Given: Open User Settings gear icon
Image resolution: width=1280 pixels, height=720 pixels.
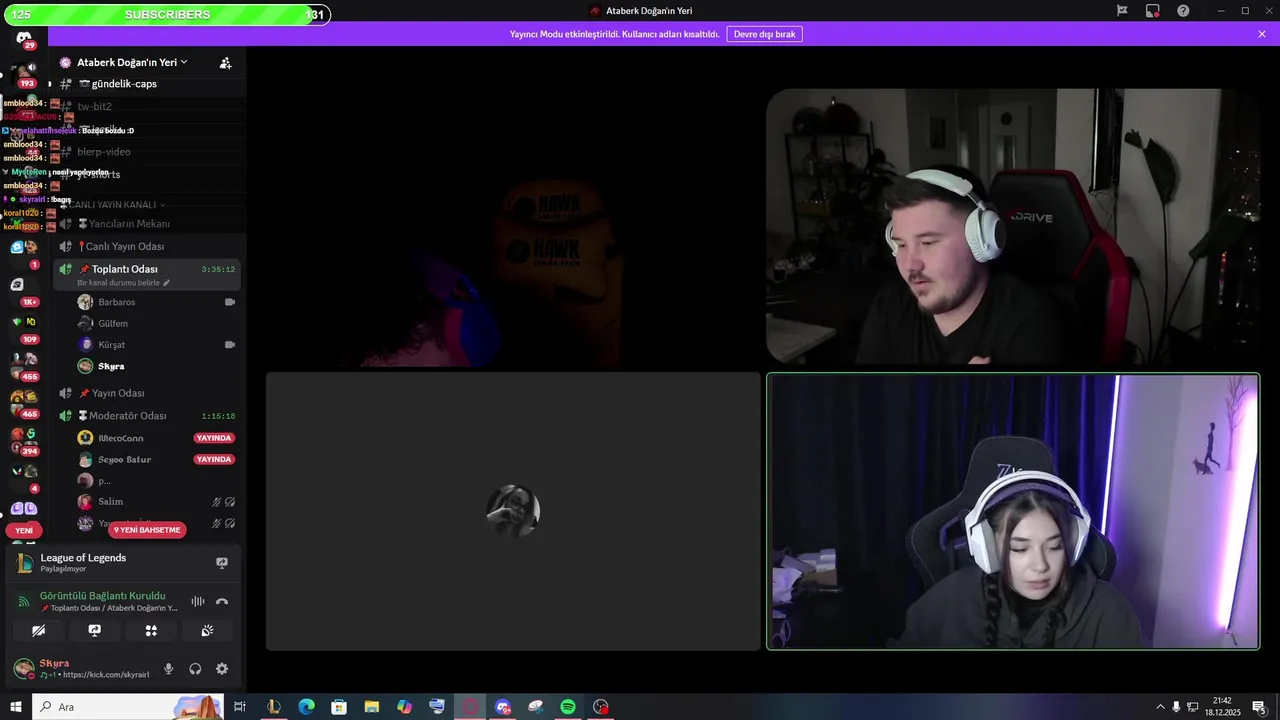Looking at the screenshot, I should pyautogui.click(x=222, y=669).
